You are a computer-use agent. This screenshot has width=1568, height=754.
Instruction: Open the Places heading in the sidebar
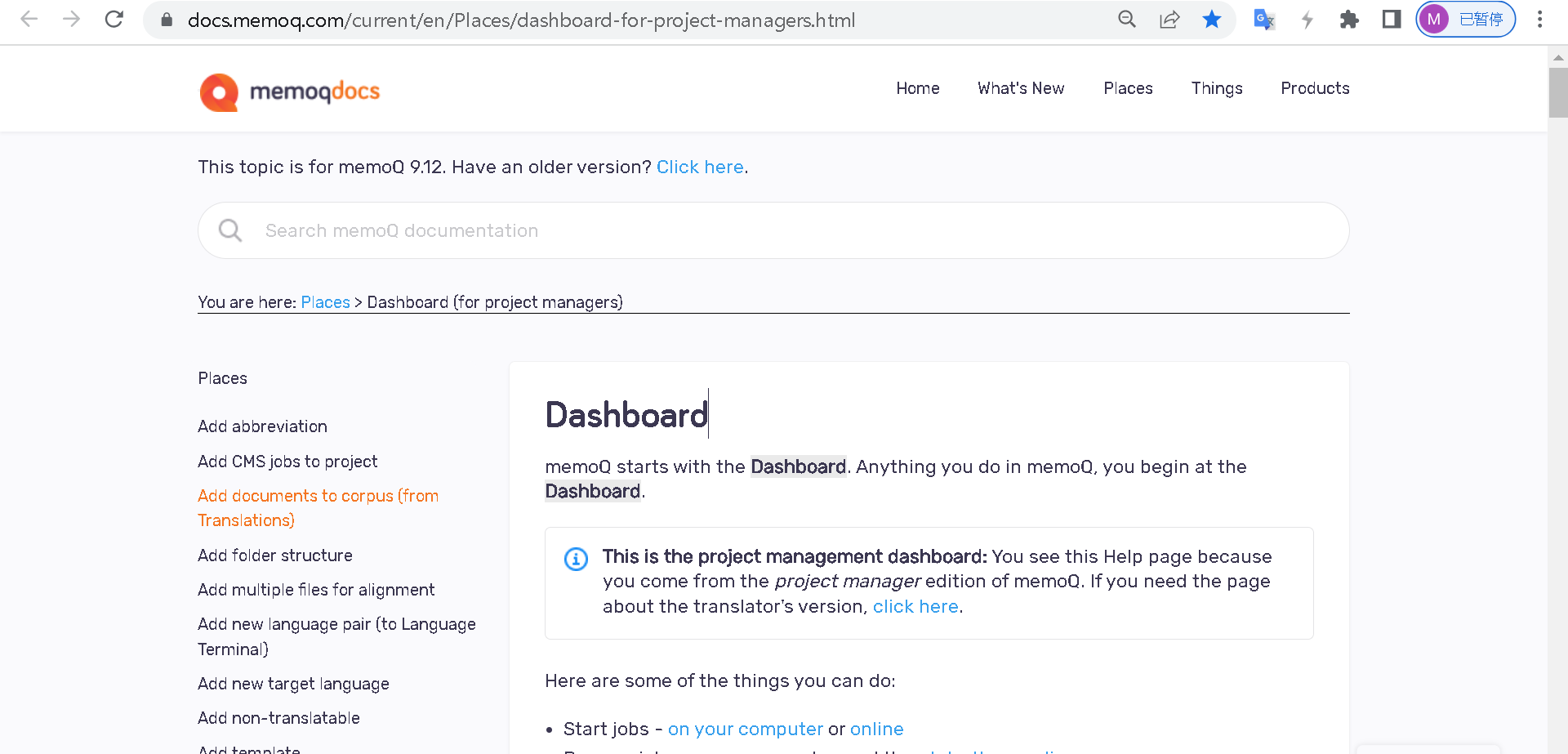[222, 378]
